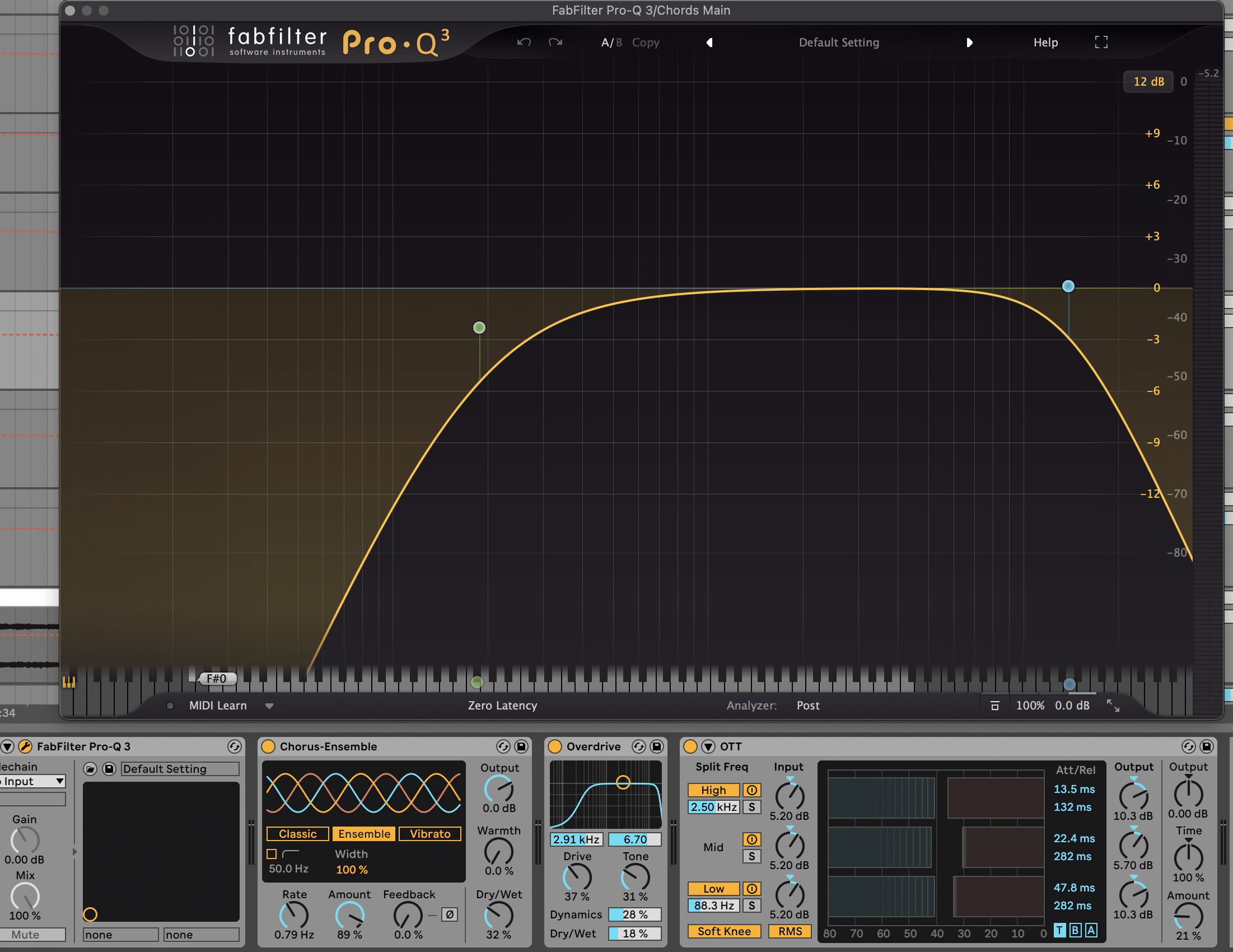Toggle Chorus-Ensemble device activator on/off

tap(268, 746)
